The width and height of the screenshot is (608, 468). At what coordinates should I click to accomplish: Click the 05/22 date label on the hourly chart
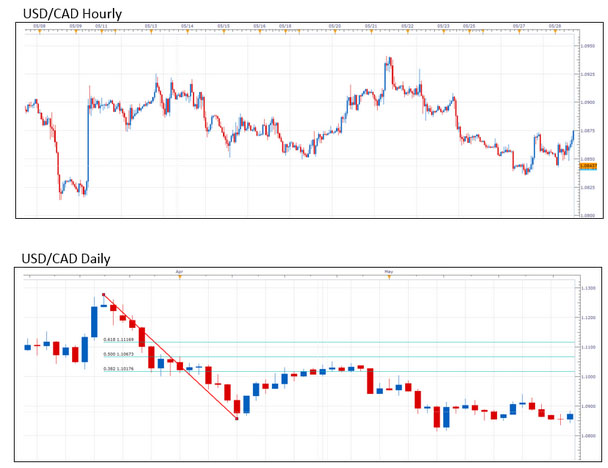click(407, 26)
